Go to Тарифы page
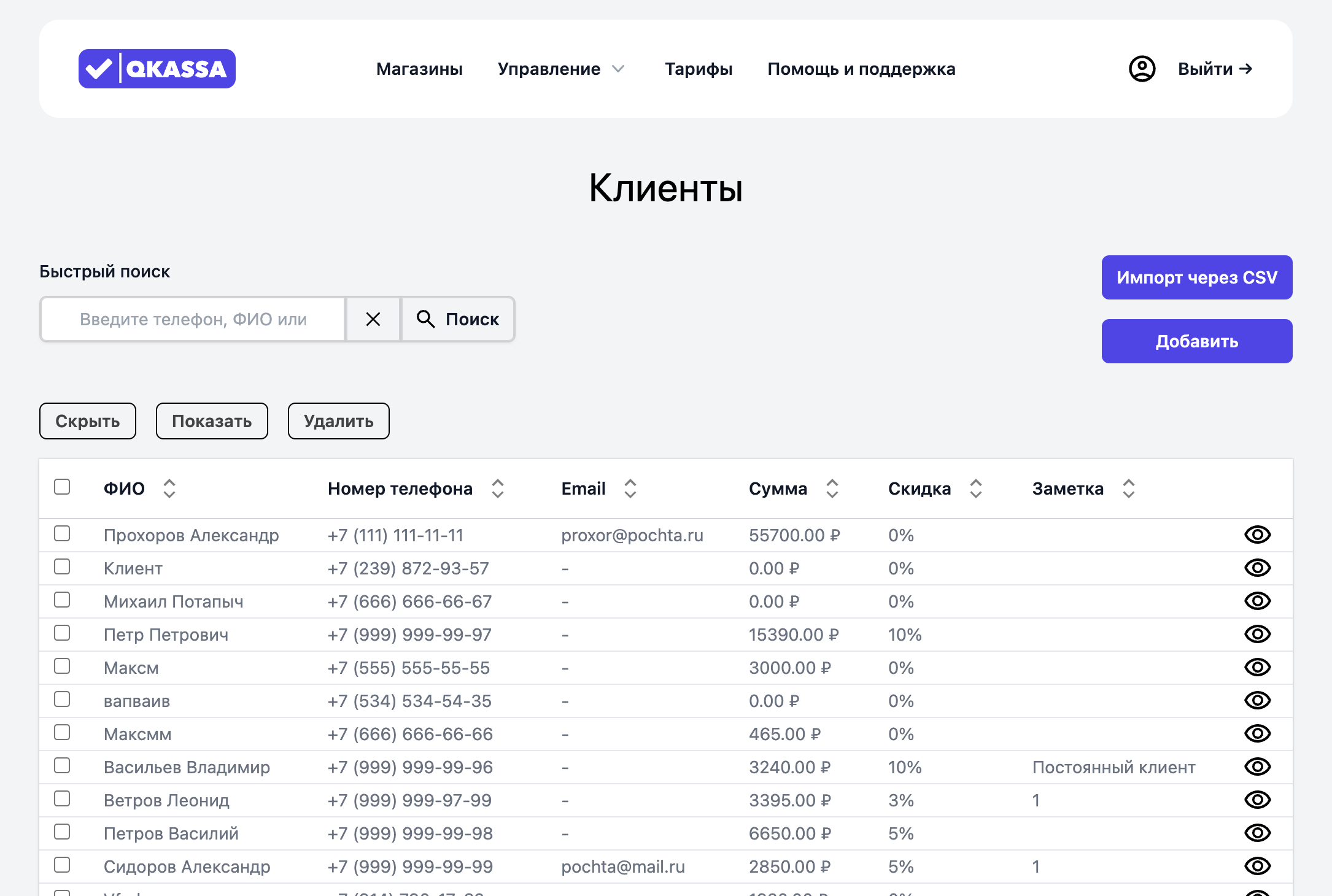Viewport: 1332px width, 896px height. (699, 69)
